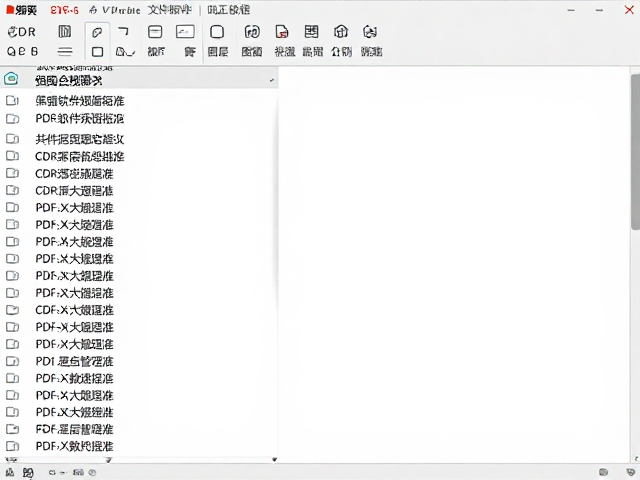This screenshot has height=480, width=640.
Task: Click the small circle icon in status bar
Action: coord(92,473)
